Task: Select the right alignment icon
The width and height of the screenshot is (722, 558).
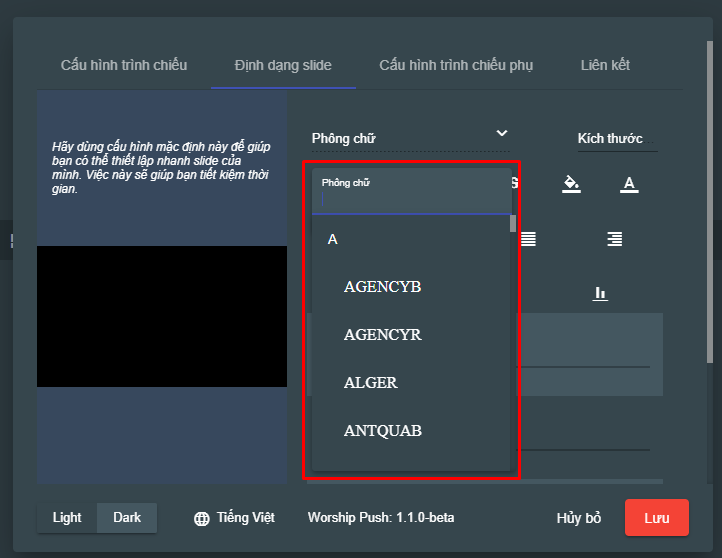Action: pyautogui.click(x=615, y=239)
